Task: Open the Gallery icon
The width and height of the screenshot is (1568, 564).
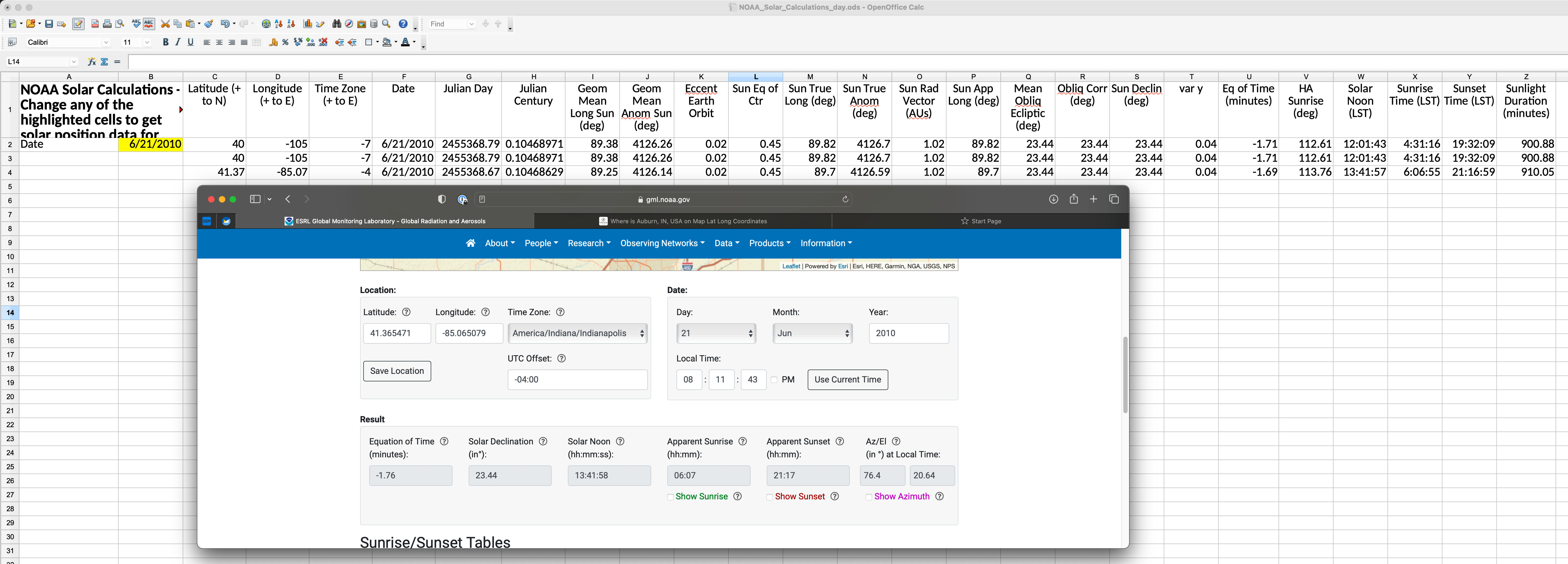Action: 362,24
